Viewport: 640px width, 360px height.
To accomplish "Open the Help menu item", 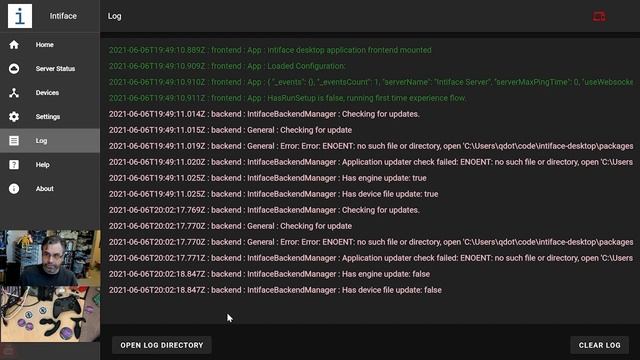I will click(x=50, y=164).
